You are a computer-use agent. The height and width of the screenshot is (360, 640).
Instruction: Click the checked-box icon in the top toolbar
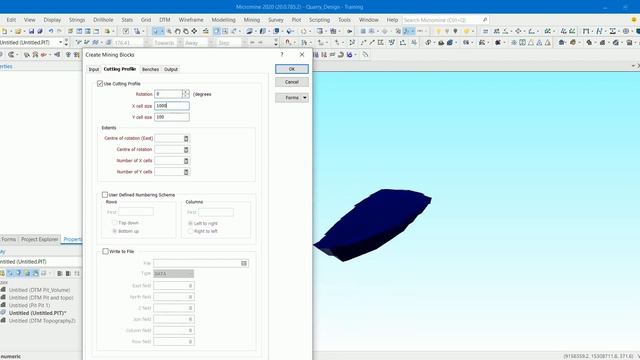click(x=126, y=31)
